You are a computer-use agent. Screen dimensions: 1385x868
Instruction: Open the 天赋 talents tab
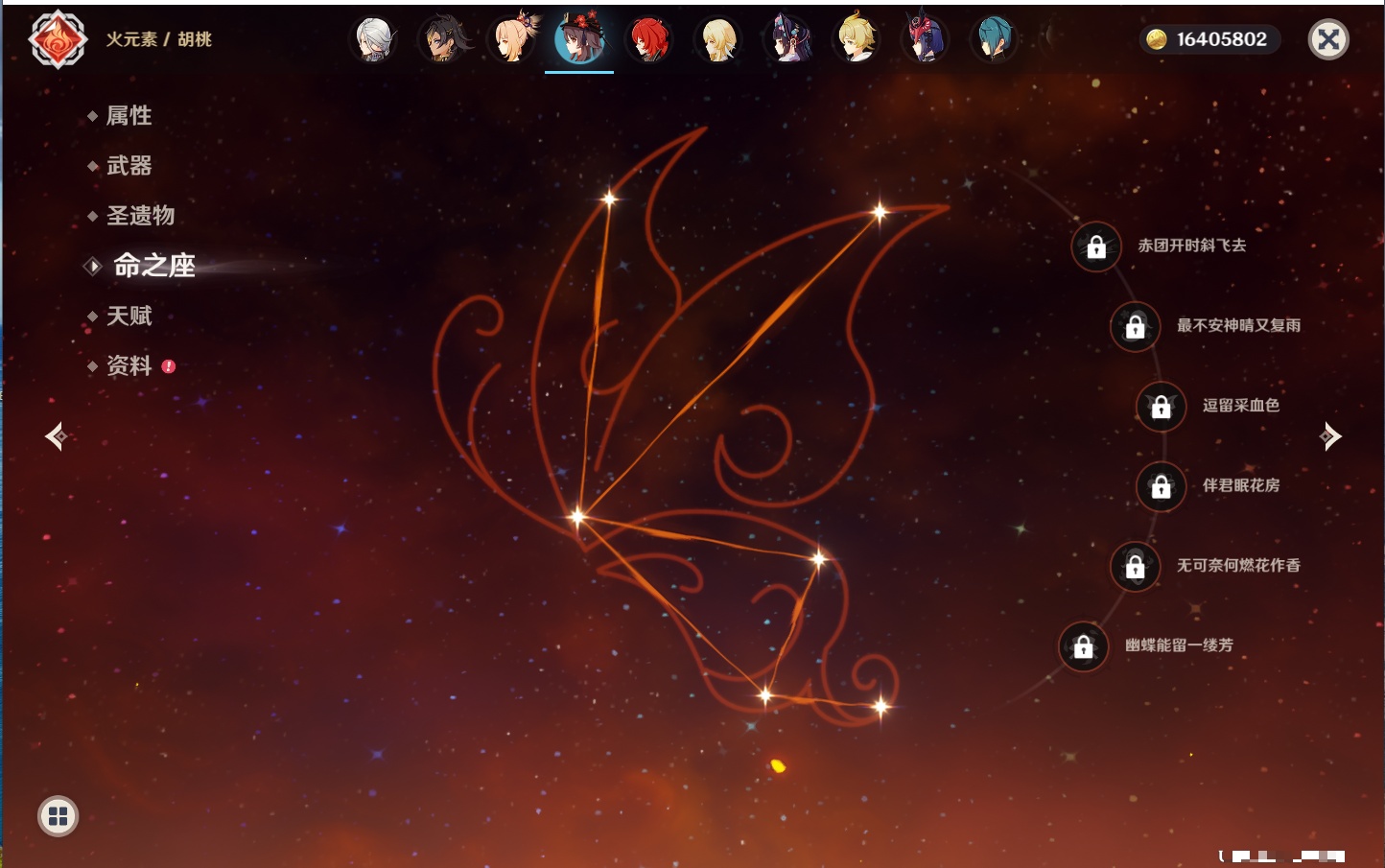tap(129, 317)
